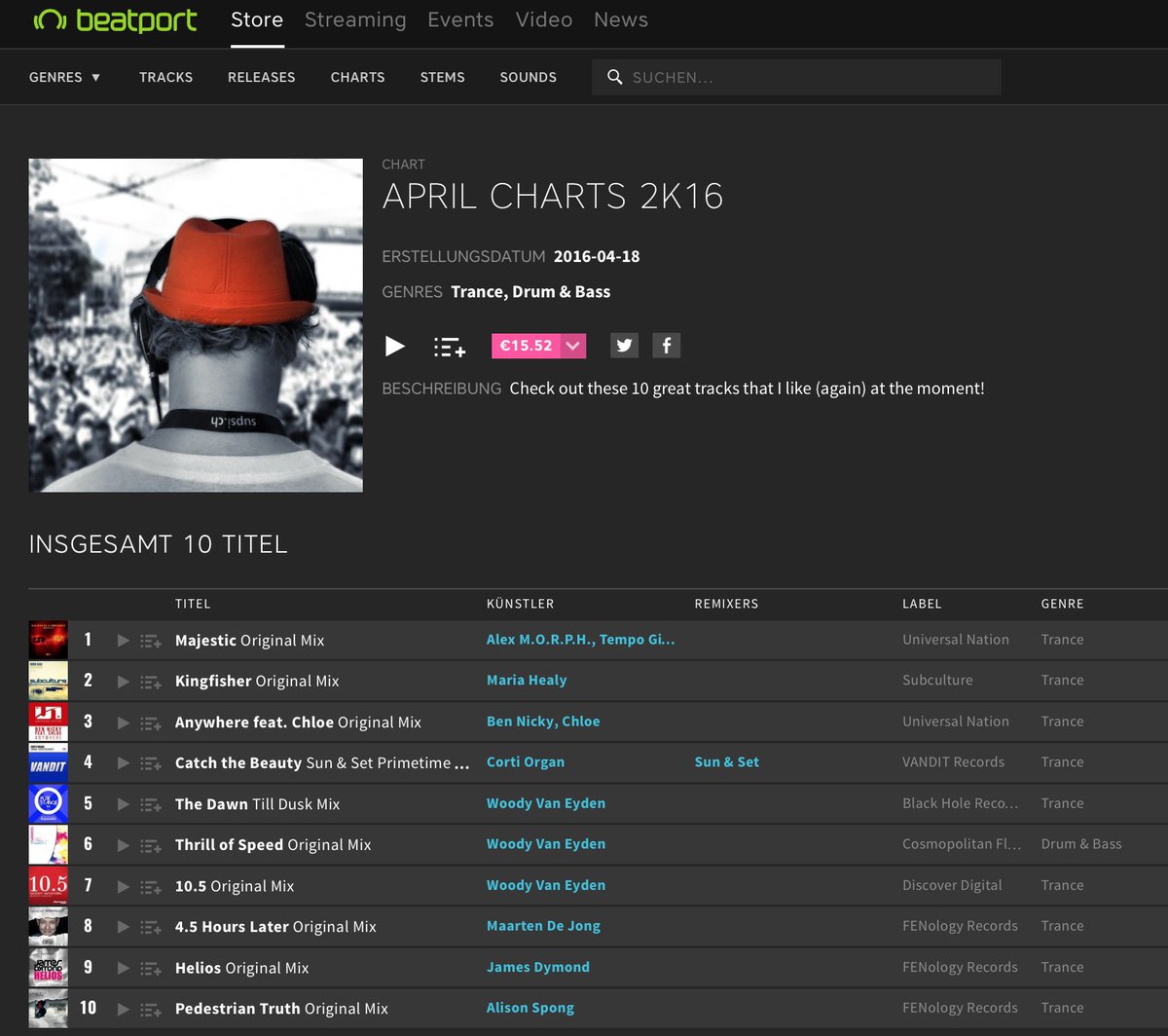
Task: Go to the Sounds section
Action: (529, 77)
